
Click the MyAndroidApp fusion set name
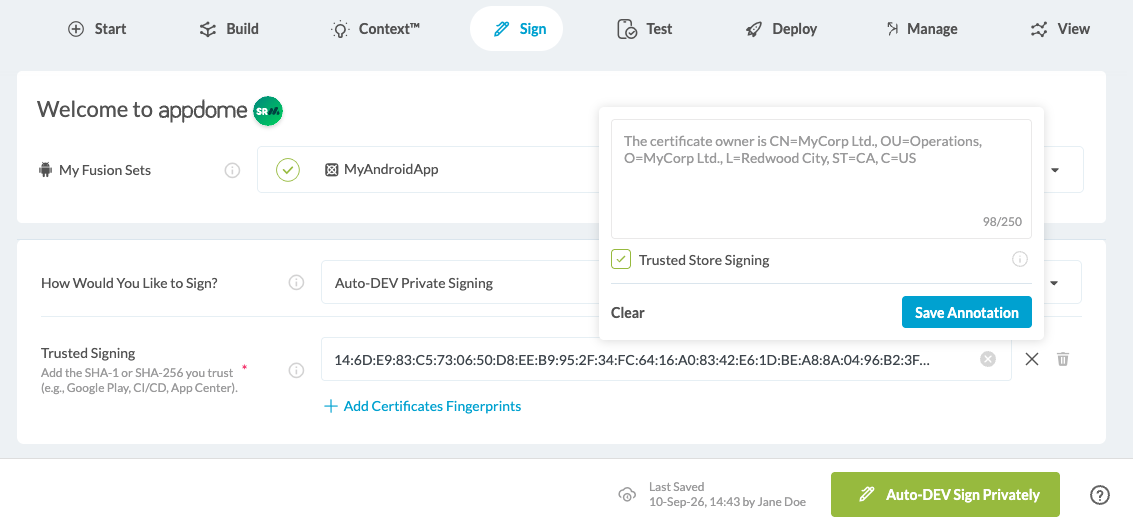coord(391,170)
